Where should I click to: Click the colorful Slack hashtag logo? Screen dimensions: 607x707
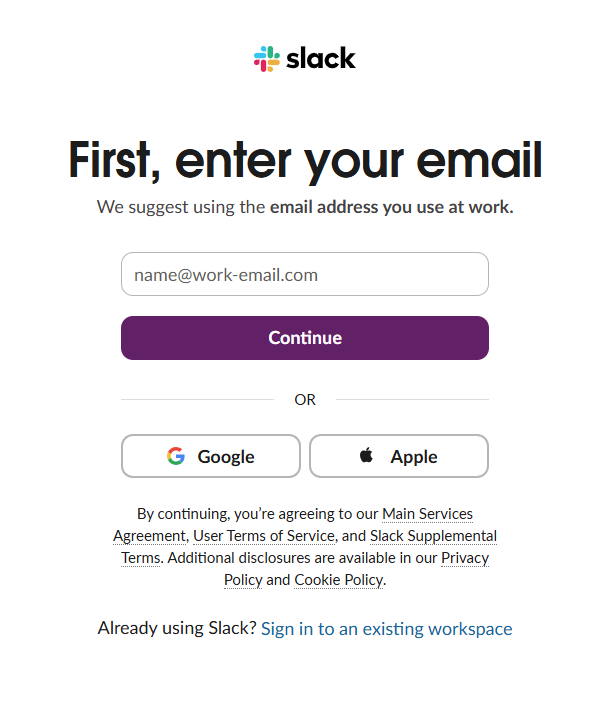click(267, 59)
